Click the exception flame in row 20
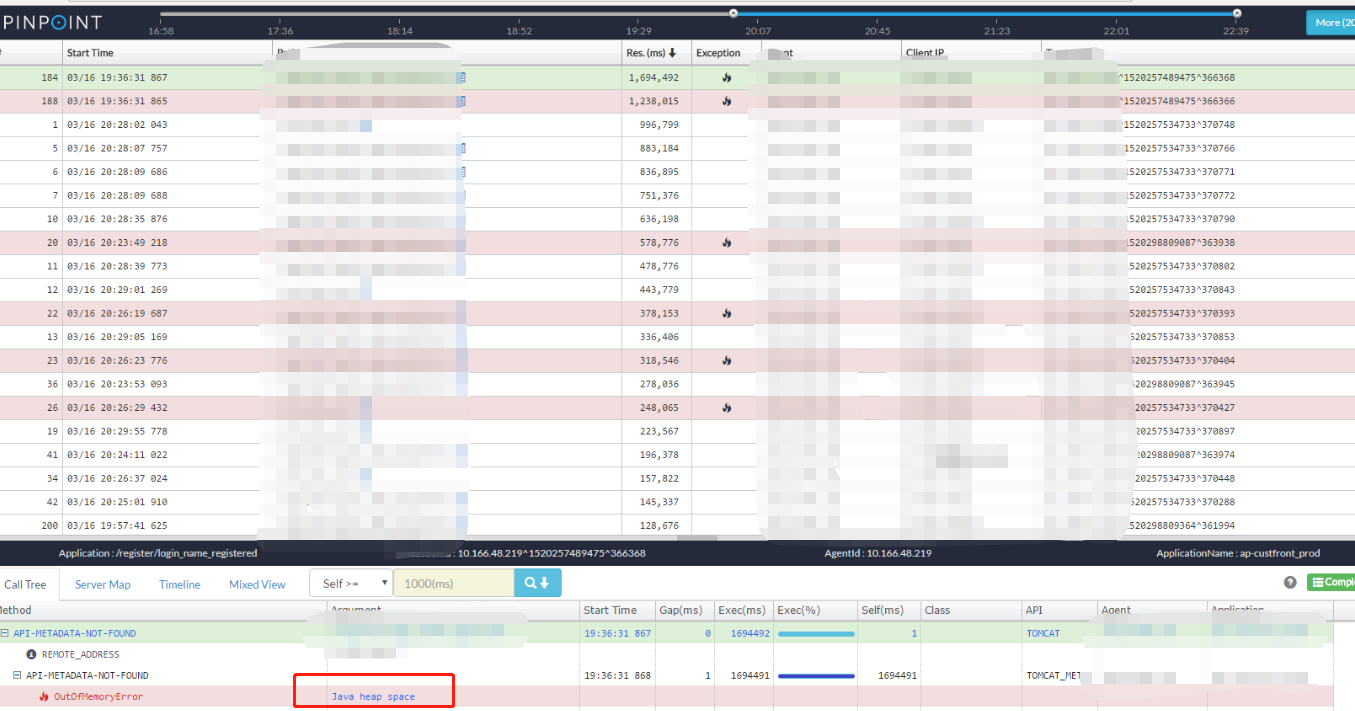 click(726, 242)
